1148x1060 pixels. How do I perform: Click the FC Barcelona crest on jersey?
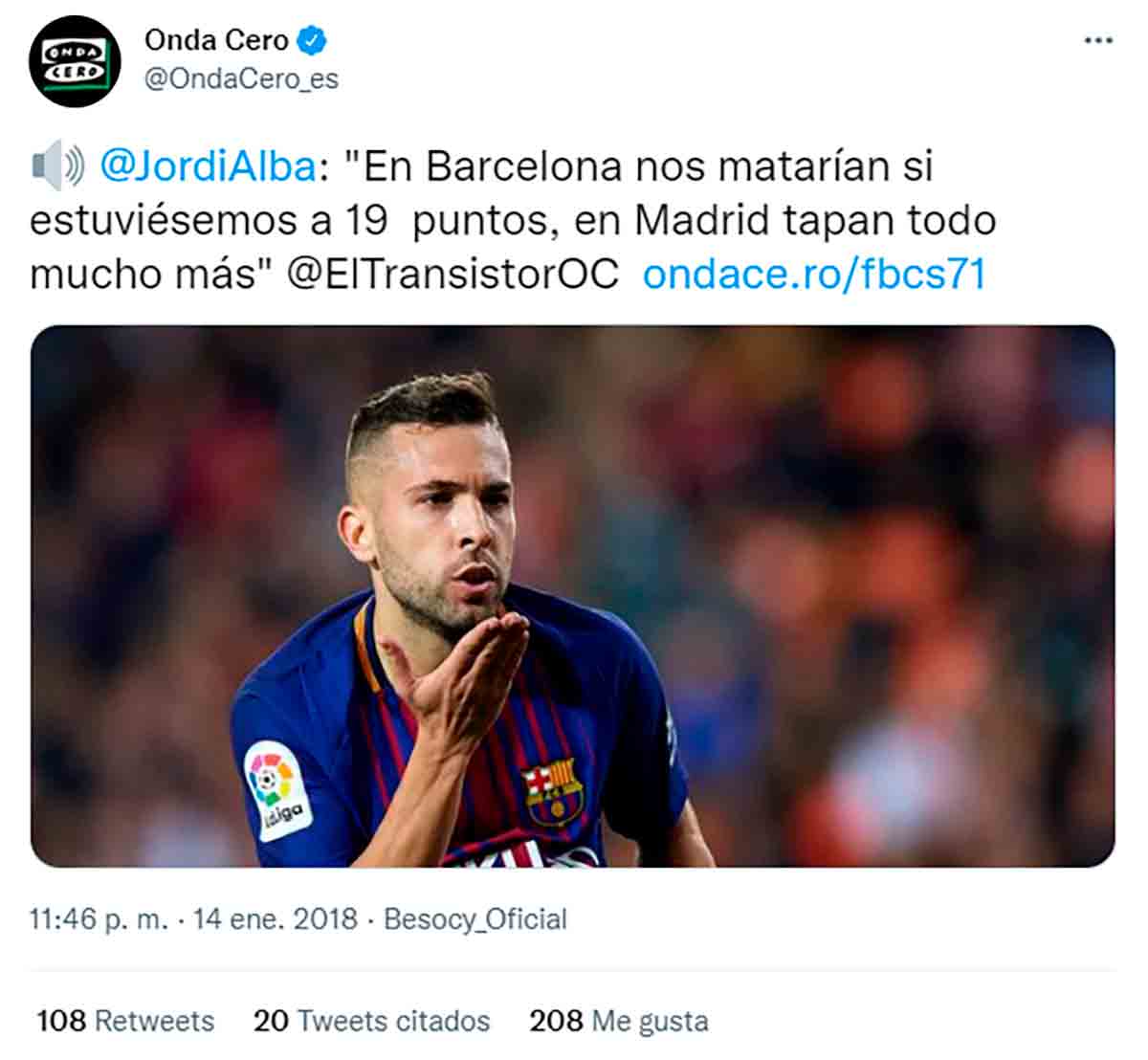coord(553,790)
